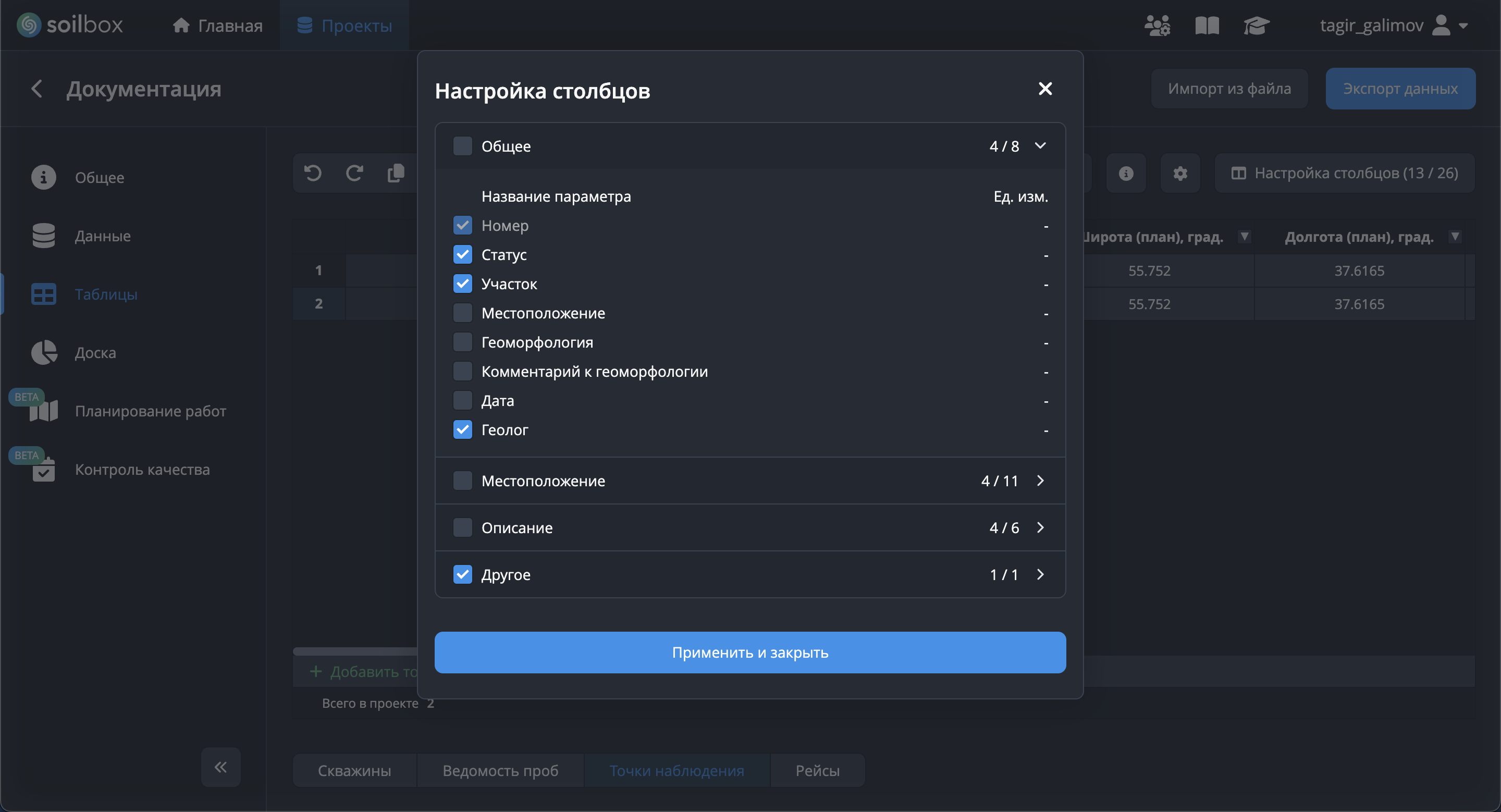This screenshot has height=812, width=1501.
Task: Expand the Описание group chevron
Action: tap(1040, 528)
